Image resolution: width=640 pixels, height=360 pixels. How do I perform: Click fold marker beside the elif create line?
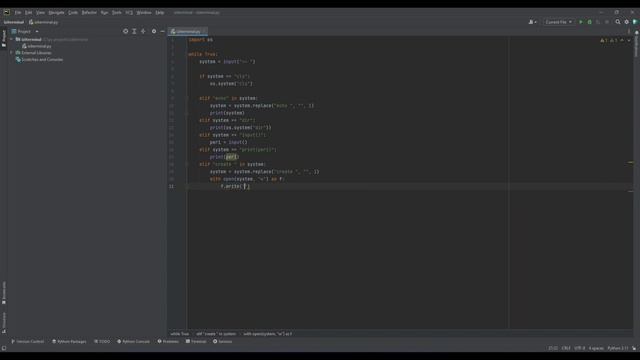pos(187,164)
